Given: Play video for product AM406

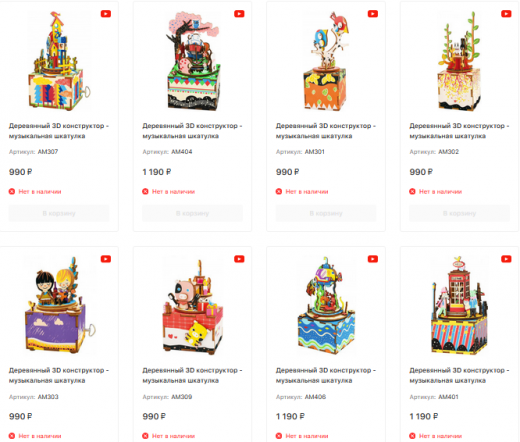Looking at the screenshot, I should point(373,259).
